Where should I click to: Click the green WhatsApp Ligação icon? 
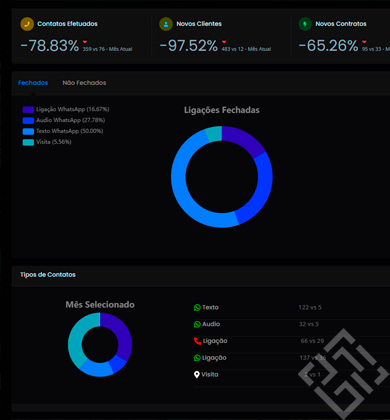[197, 358]
